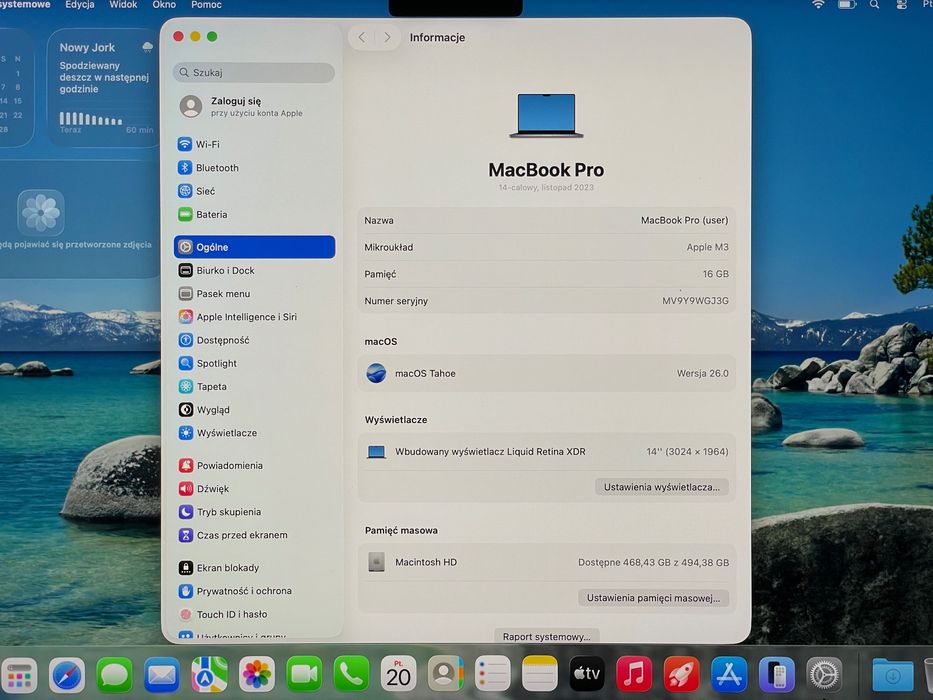933x700 pixels.
Task: Open Powiadomienia settings
Action: [254, 465]
